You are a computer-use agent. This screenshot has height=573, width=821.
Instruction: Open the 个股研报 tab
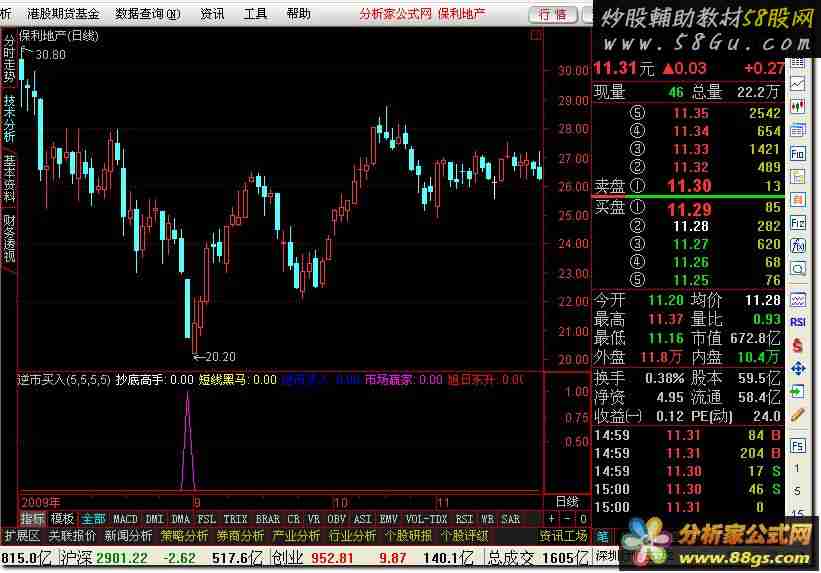click(408, 536)
